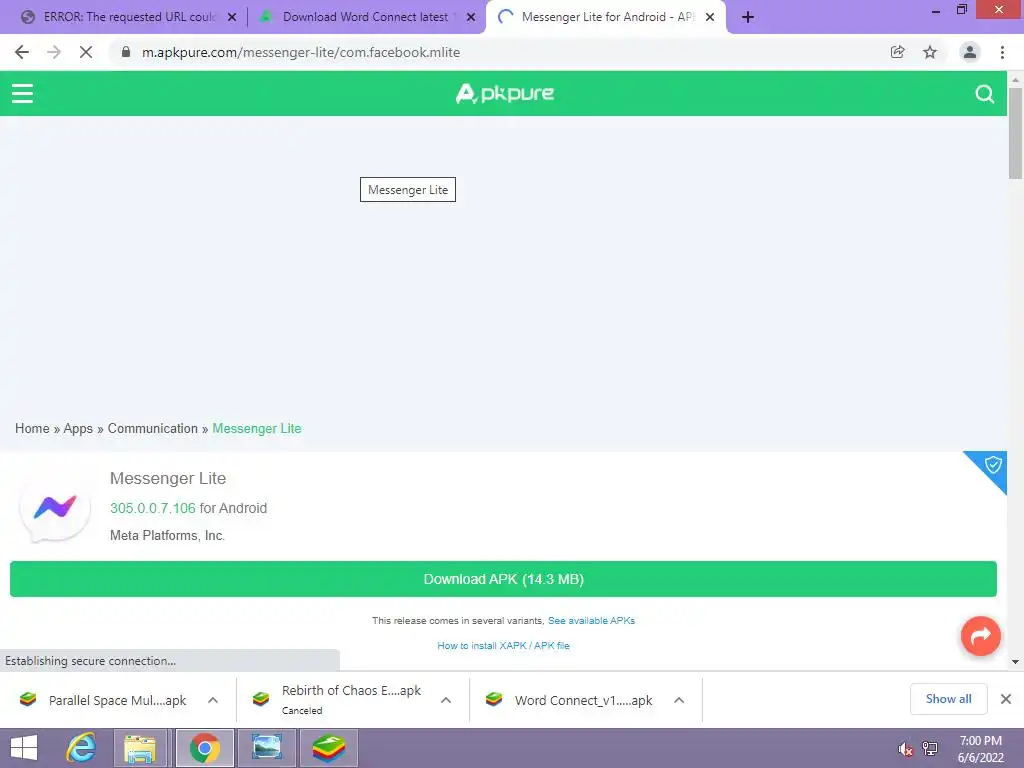1024x768 pixels.
Task: Click the page vertical scrollbar thumb
Action: (x=1015, y=133)
